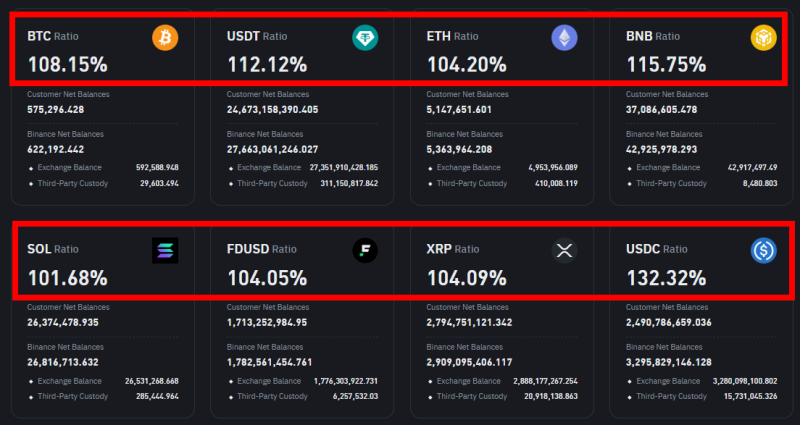The image size is (800, 425).
Task: Click the 108.15% BTC ratio value
Action: coord(67,65)
